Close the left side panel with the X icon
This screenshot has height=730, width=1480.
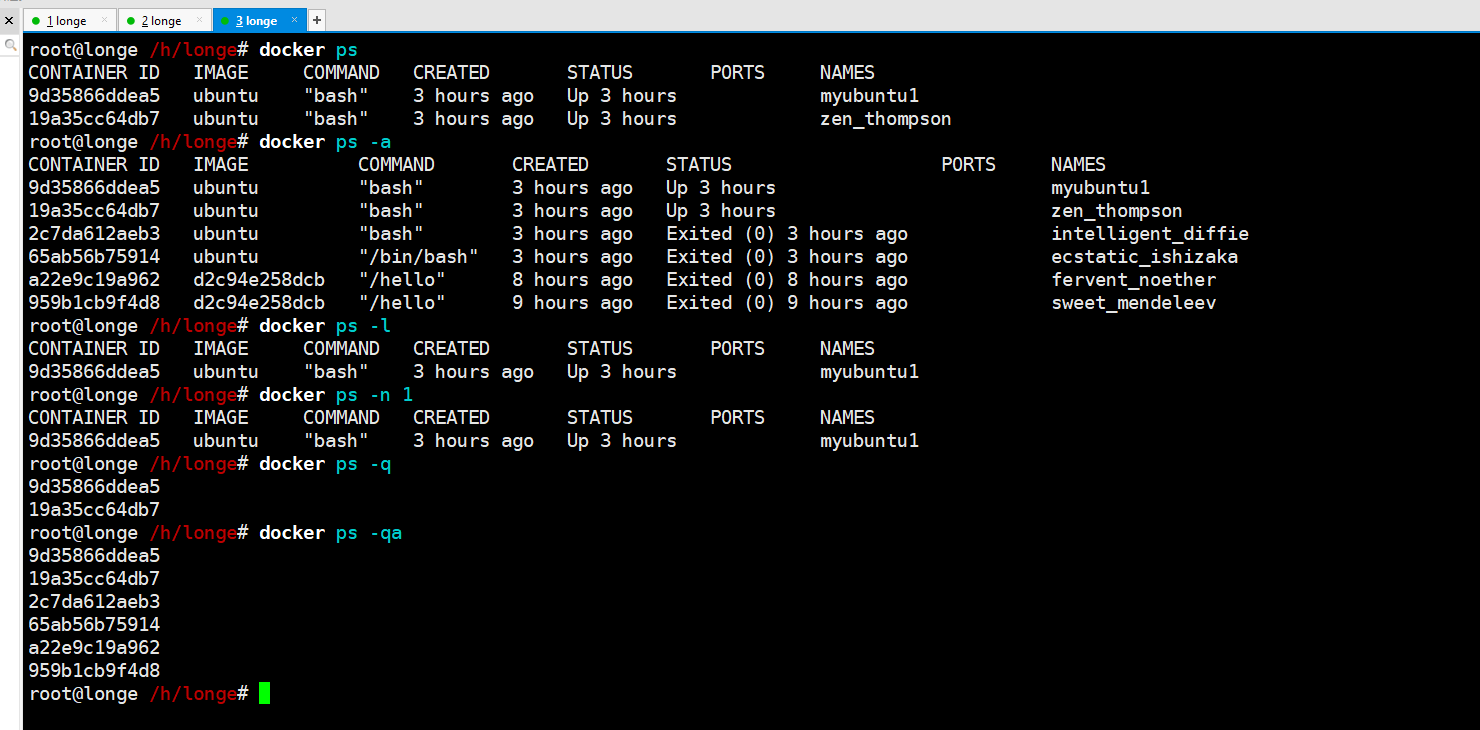(9, 20)
